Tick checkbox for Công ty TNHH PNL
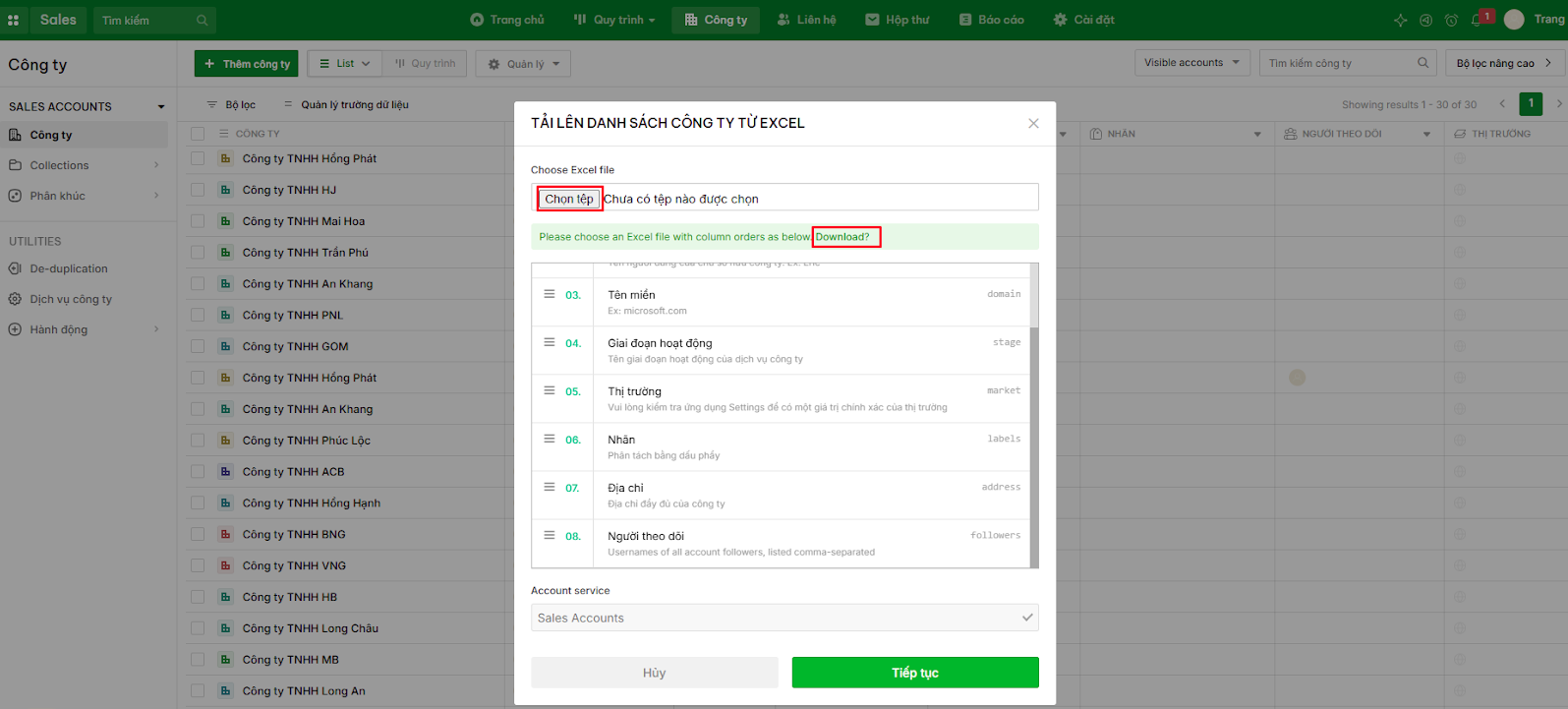This screenshot has height=709, width=1568. [198, 315]
